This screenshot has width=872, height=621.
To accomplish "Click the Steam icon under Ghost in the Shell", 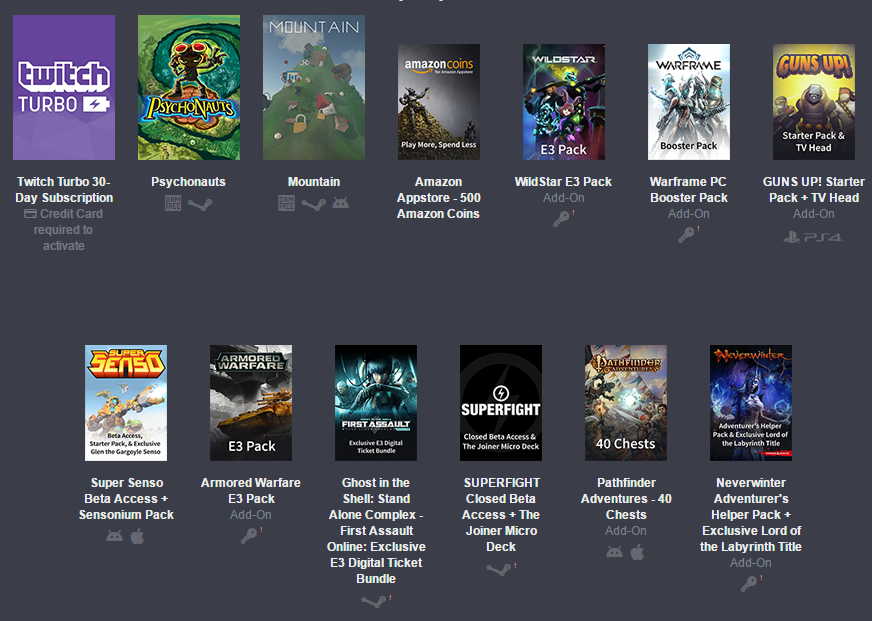I will (373, 601).
